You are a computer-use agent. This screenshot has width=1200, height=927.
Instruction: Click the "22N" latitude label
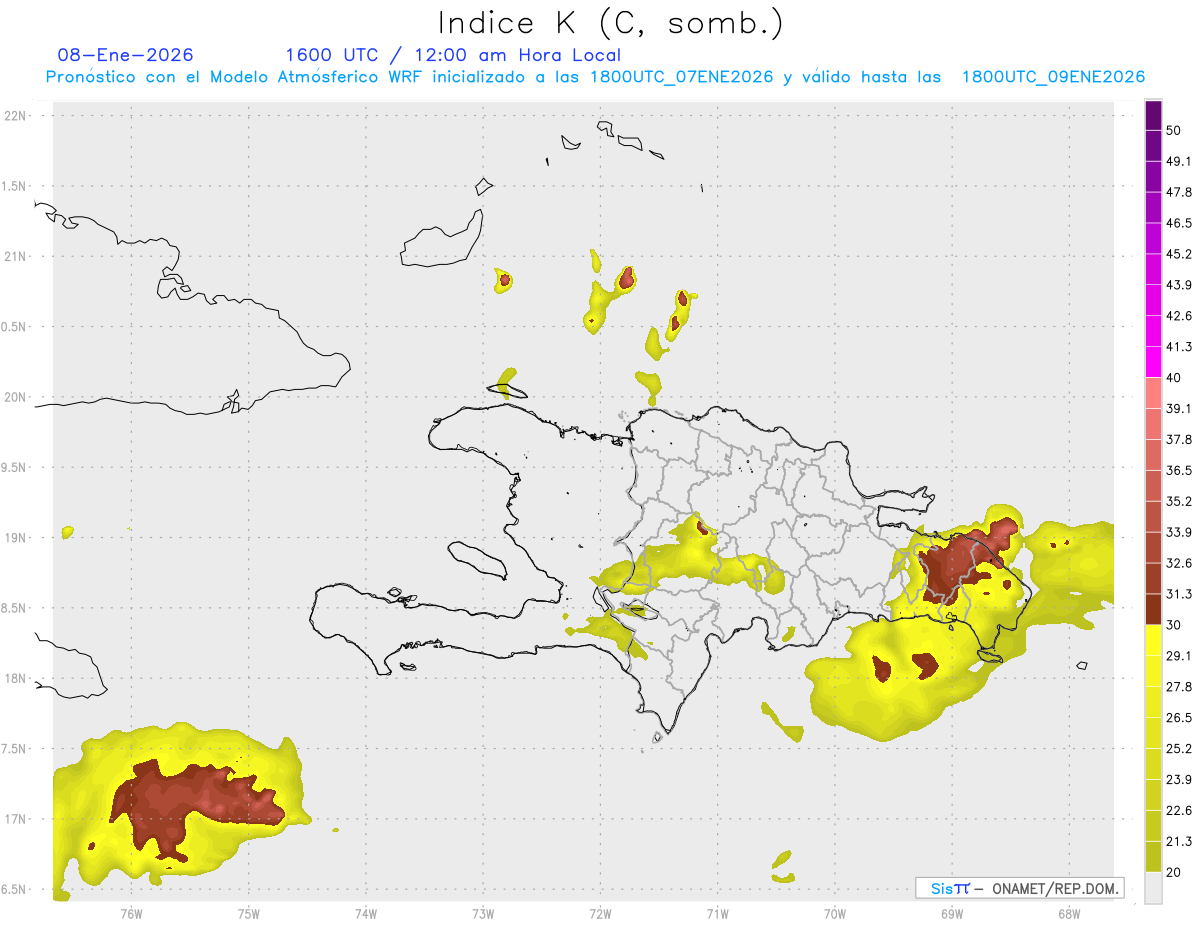click(15, 115)
